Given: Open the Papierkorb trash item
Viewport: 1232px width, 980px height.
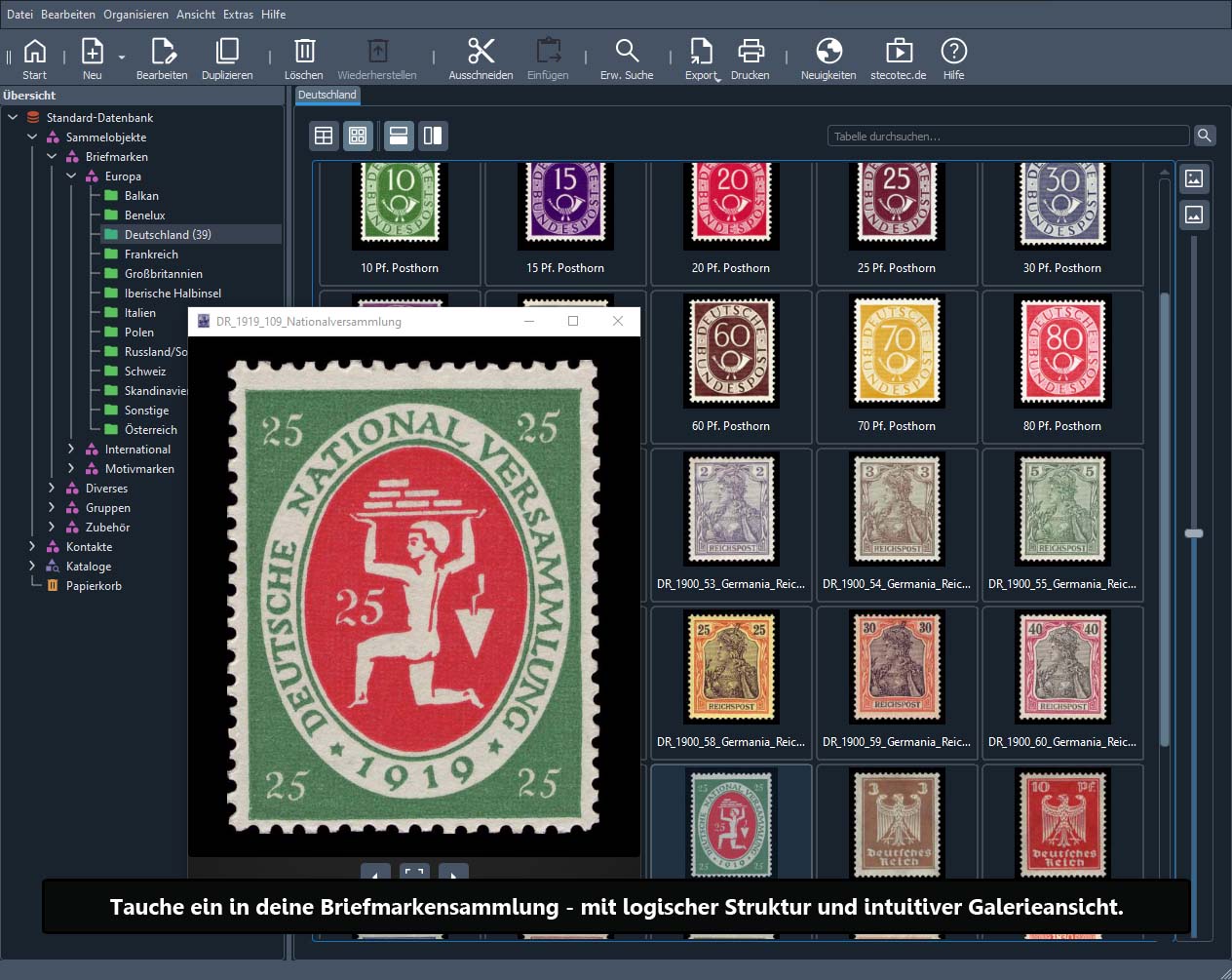Looking at the screenshot, I should [94, 586].
